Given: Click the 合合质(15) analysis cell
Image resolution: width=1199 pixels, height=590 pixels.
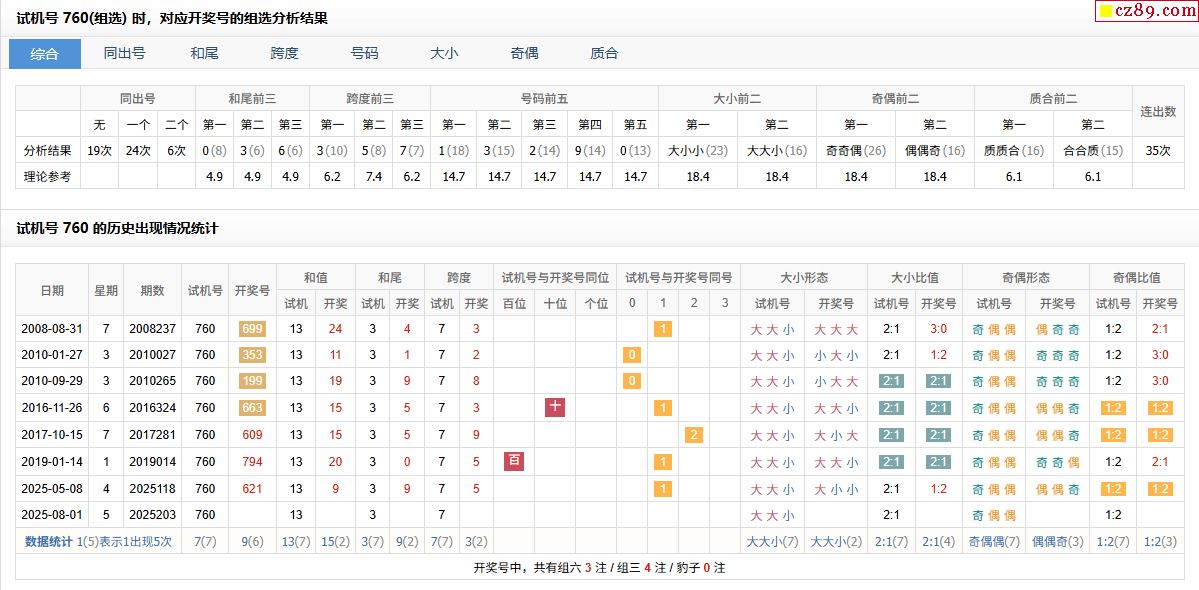Looking at the screenshot, I should click(x=1093, y=151).
